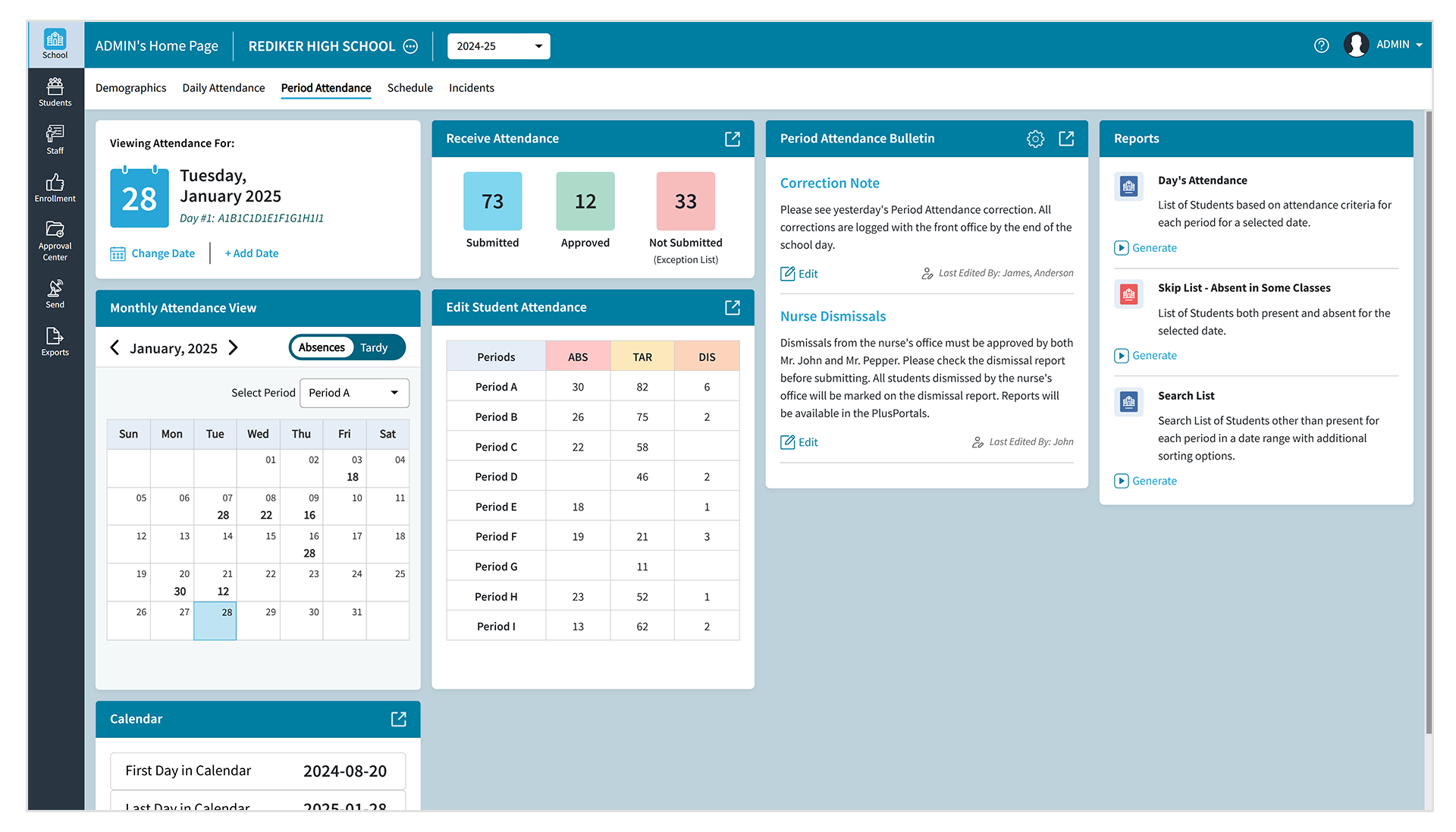Open the Incidents tab

[471, 88]
